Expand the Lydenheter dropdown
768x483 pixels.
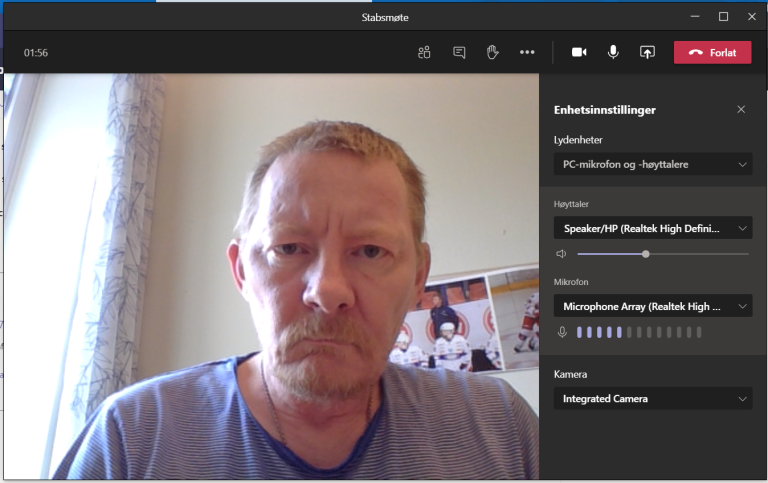click(652, 164)
